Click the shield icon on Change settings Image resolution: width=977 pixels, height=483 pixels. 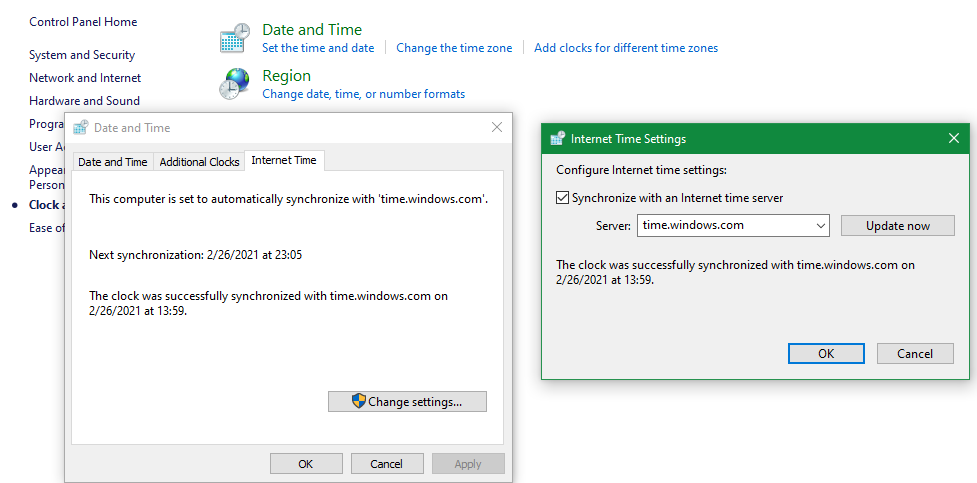click(x=359, y=401)
